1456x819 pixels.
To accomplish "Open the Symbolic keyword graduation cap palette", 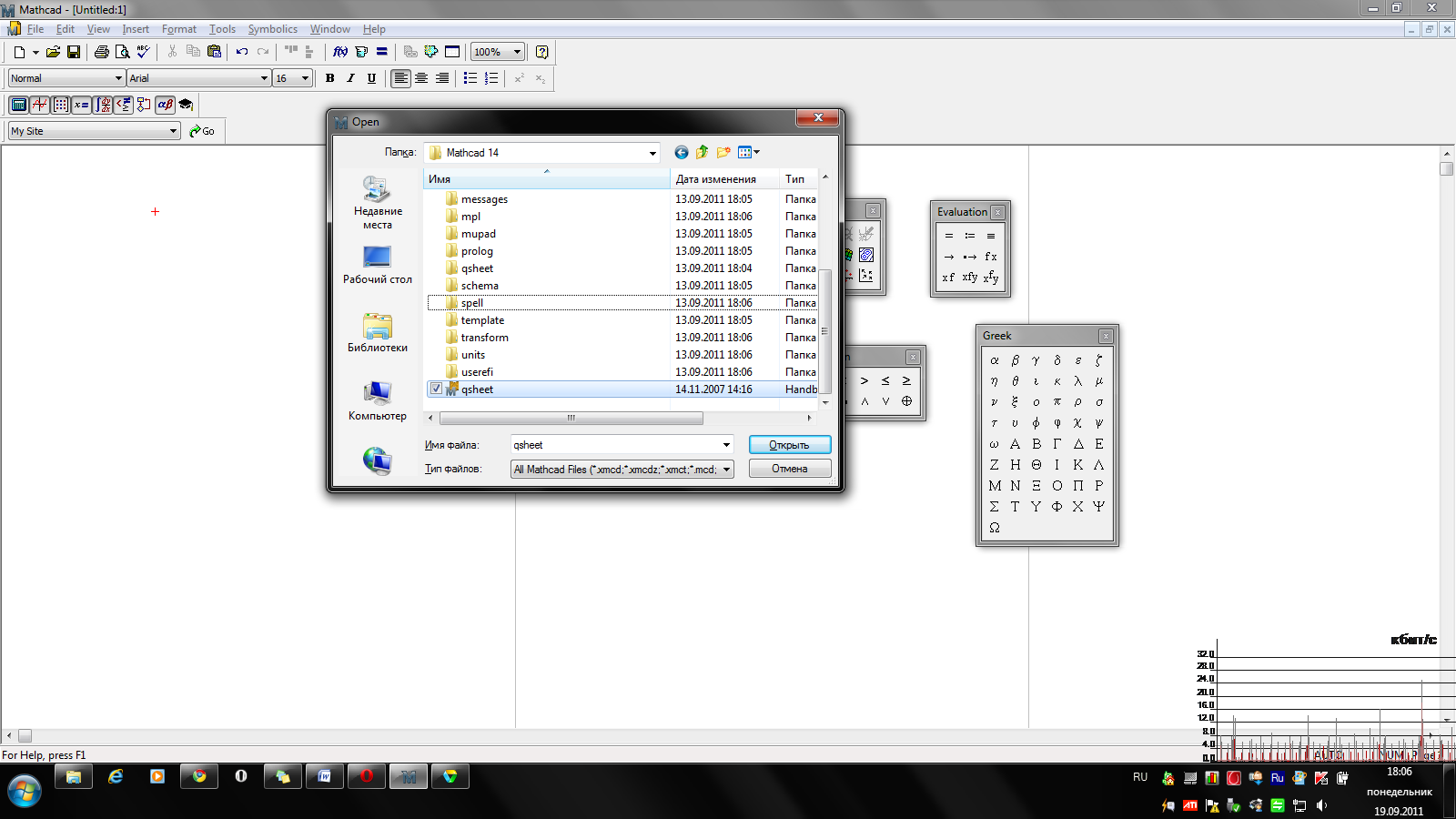I will (186, 105).
